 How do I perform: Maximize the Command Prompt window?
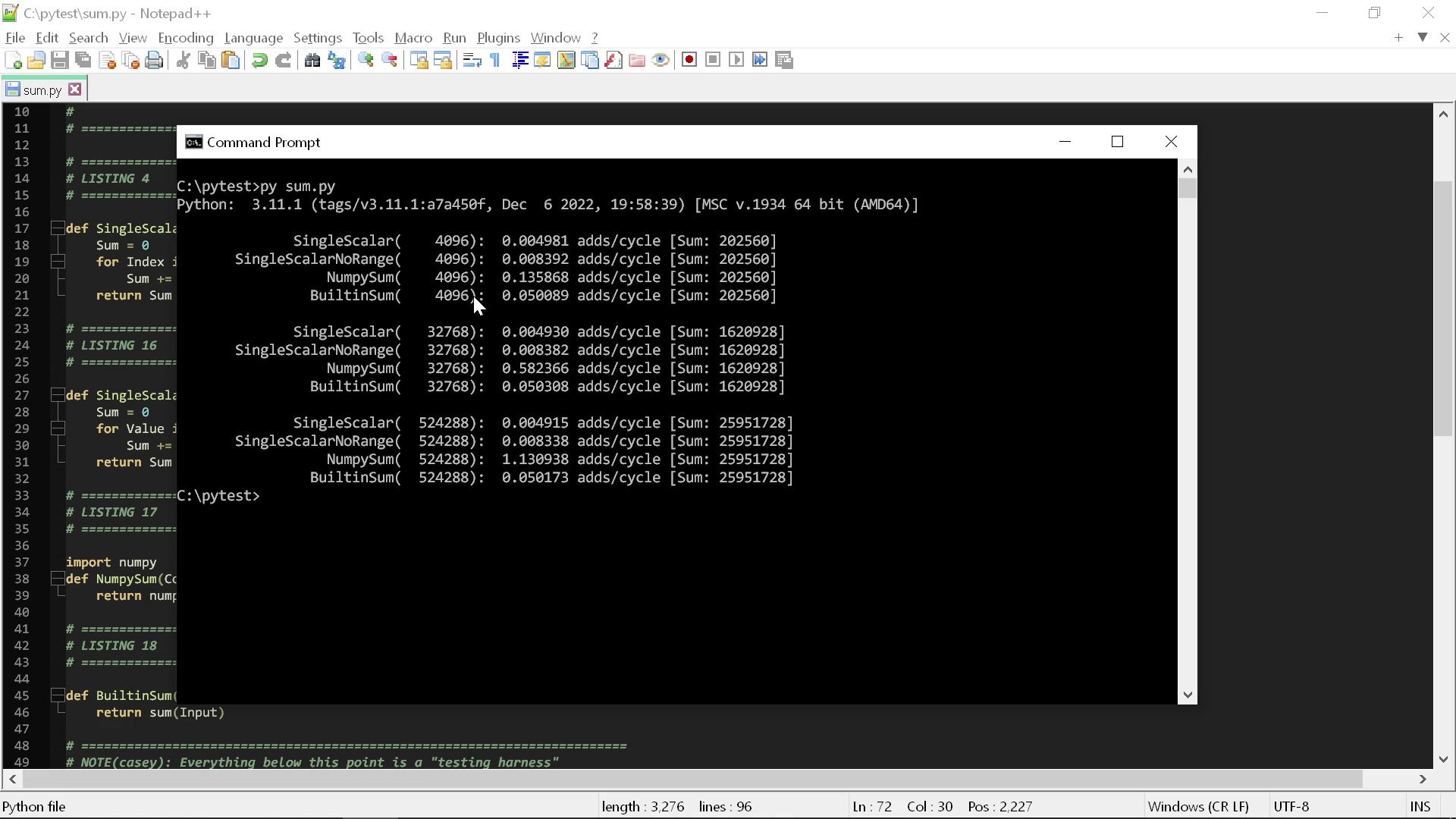[x=1117, y=142]
